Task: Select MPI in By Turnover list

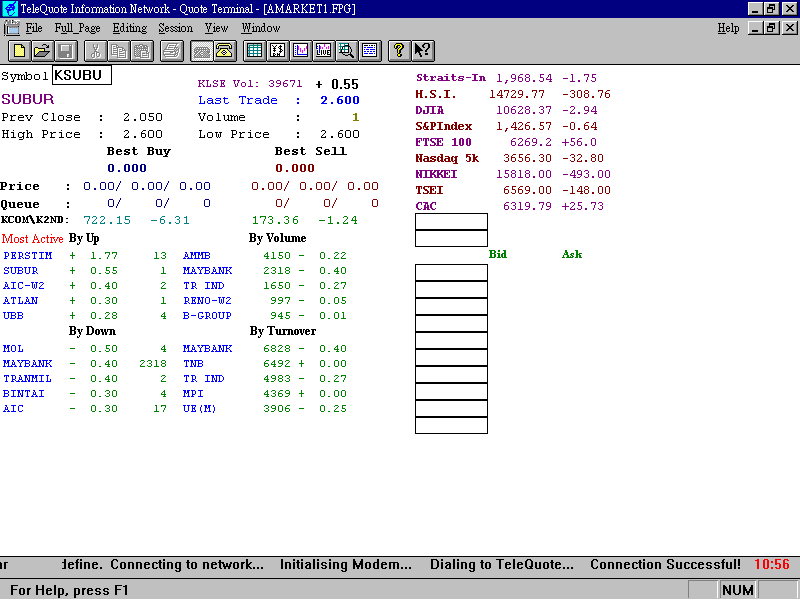Action: click(193, 394)
